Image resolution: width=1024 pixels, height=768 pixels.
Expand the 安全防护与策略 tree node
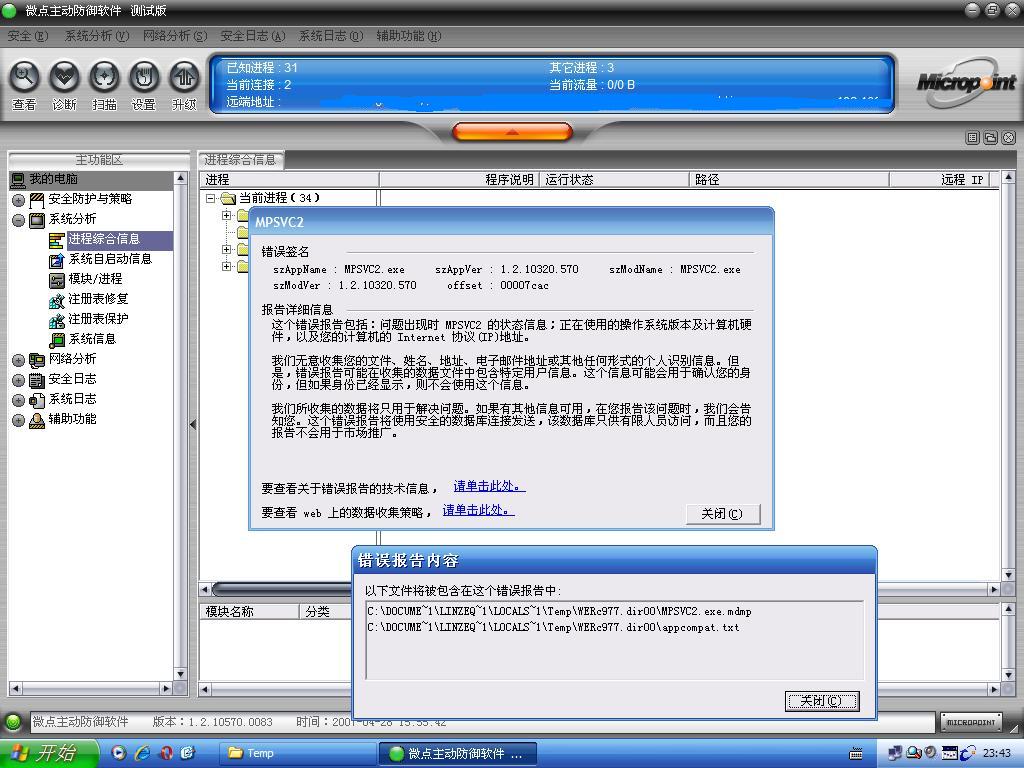[18, 200]
